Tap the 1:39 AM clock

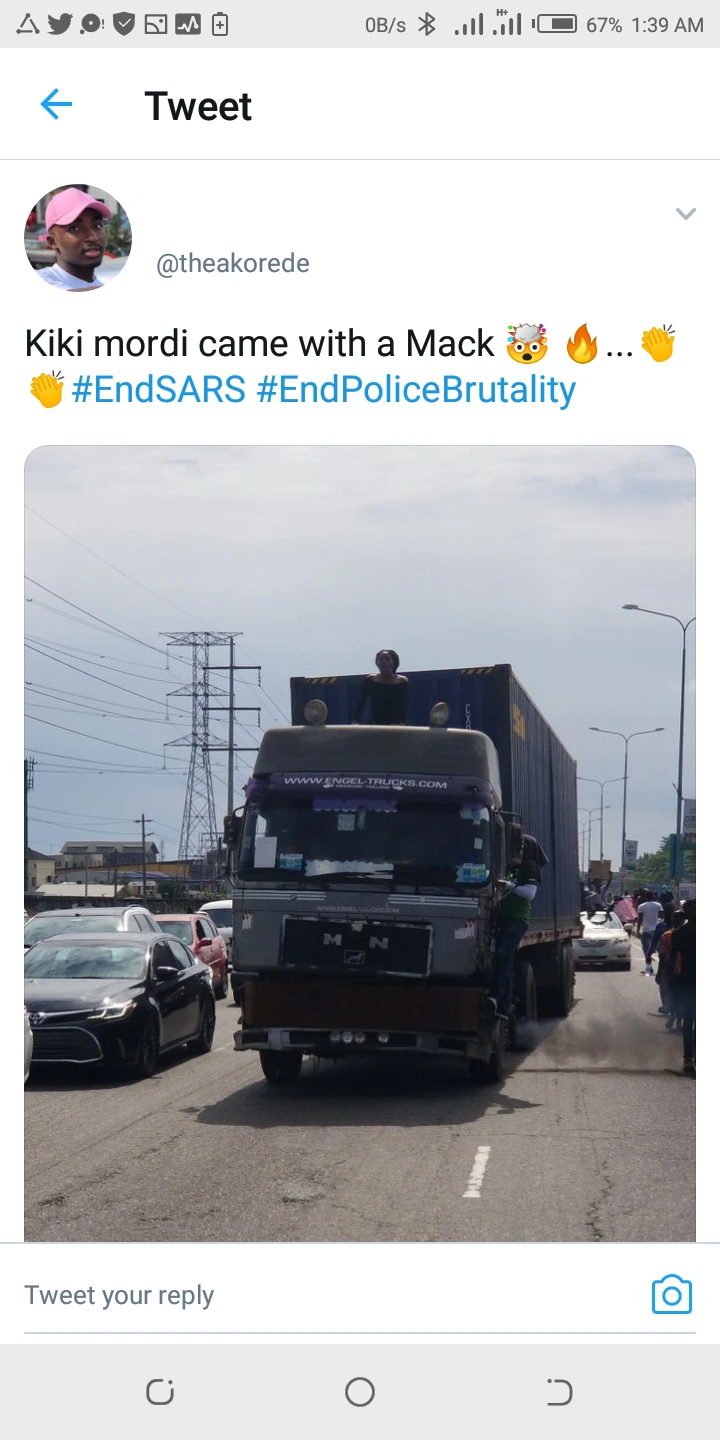[667, 25]
